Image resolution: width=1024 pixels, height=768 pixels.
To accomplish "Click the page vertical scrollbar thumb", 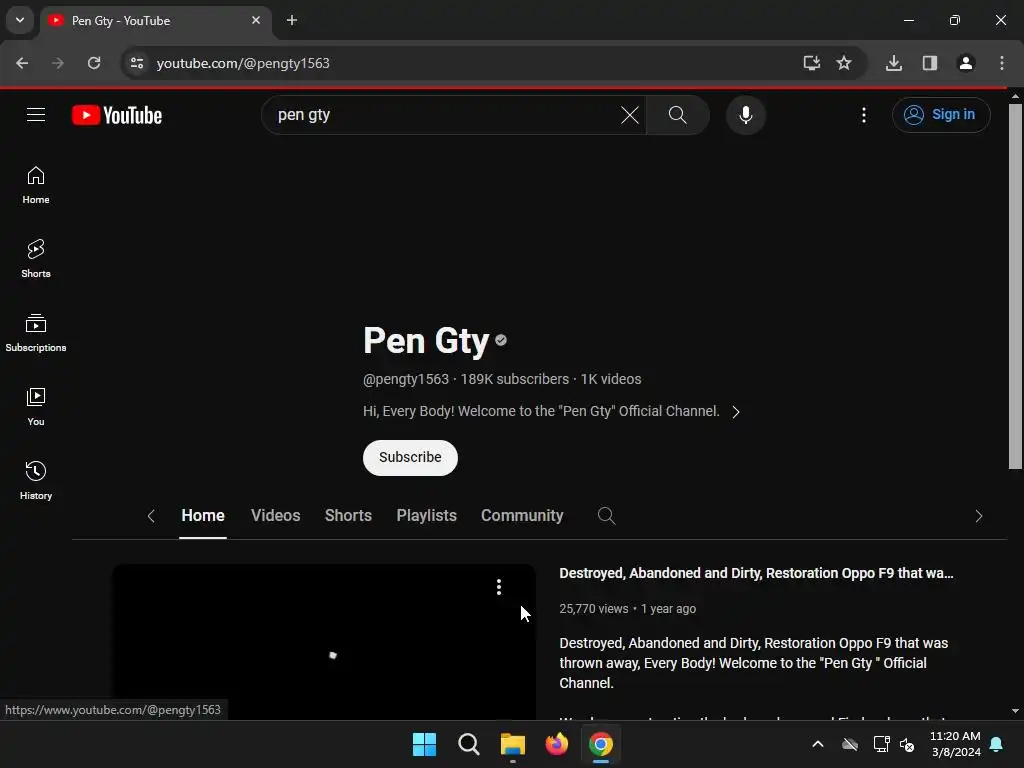I will click(x=1015, y=286).
